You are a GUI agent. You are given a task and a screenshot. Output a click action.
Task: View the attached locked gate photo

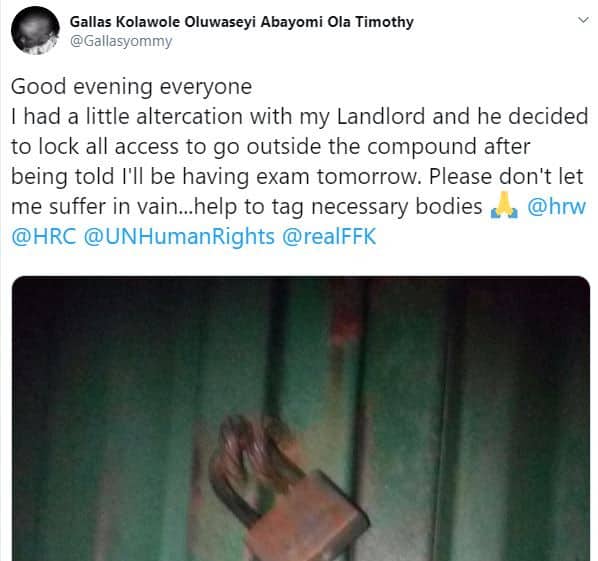[301, 418]
